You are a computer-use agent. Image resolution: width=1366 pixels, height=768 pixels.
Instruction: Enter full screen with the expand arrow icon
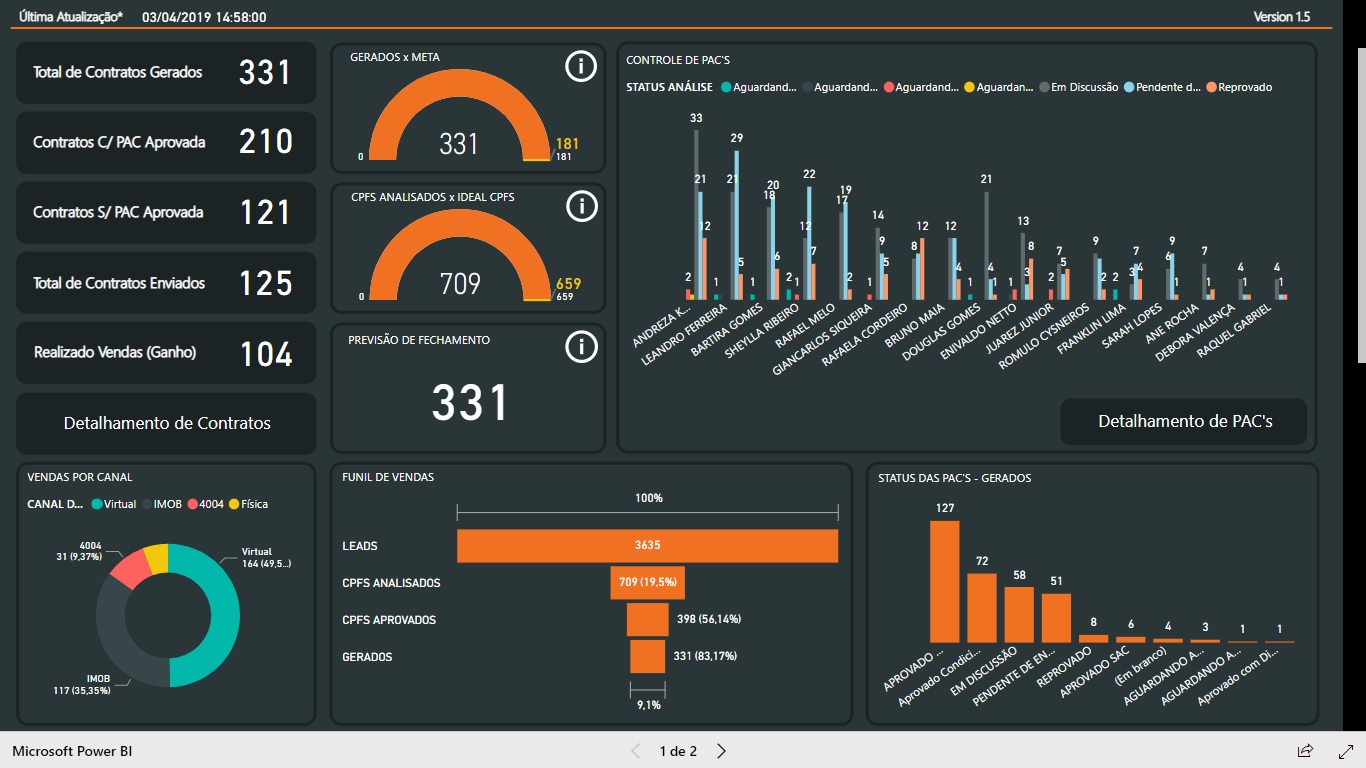[x=1347, y=750]
